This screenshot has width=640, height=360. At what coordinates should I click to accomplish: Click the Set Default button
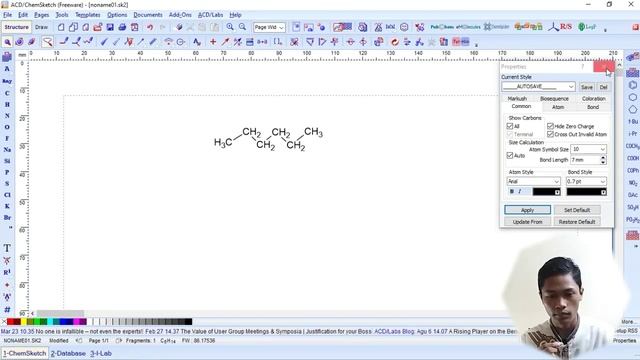tap(577, 210)
